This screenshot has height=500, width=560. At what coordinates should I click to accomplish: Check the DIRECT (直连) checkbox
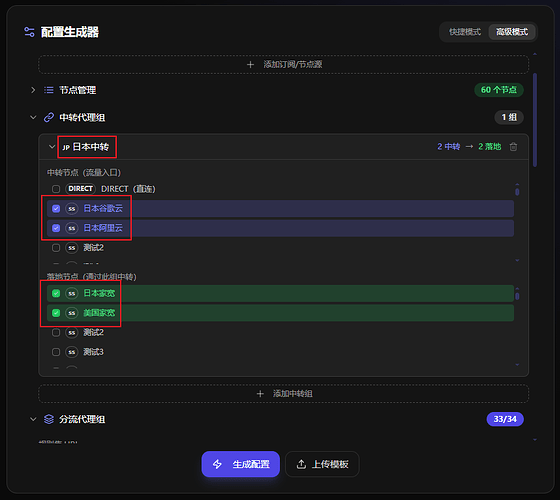[56, 189]
